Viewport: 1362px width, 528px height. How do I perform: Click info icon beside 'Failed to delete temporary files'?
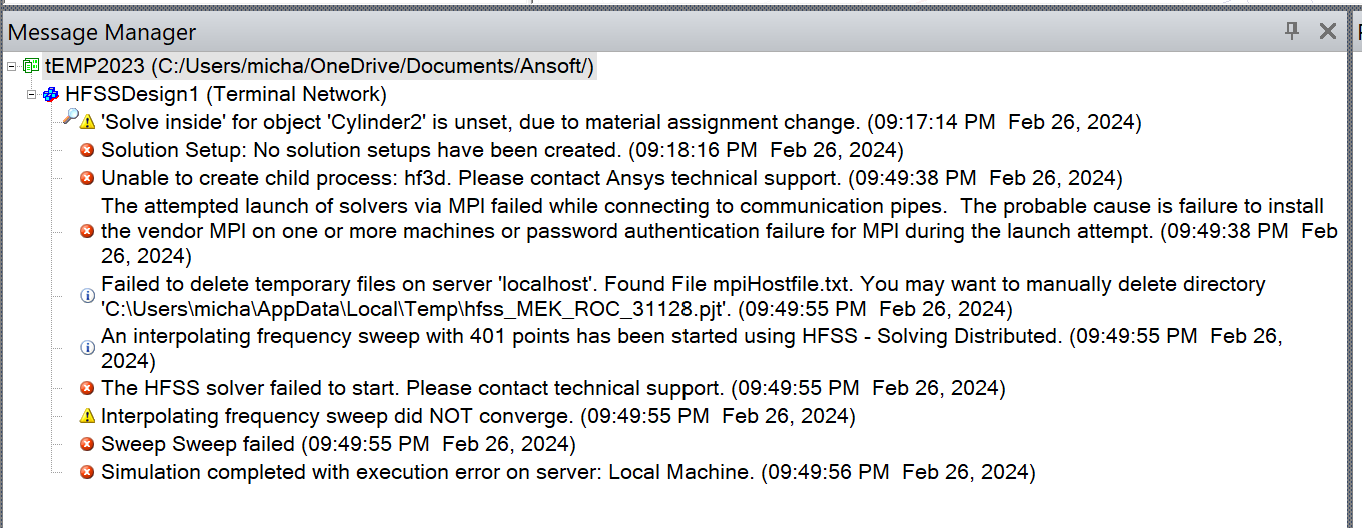pyautogui.click(x=87, y=296)
